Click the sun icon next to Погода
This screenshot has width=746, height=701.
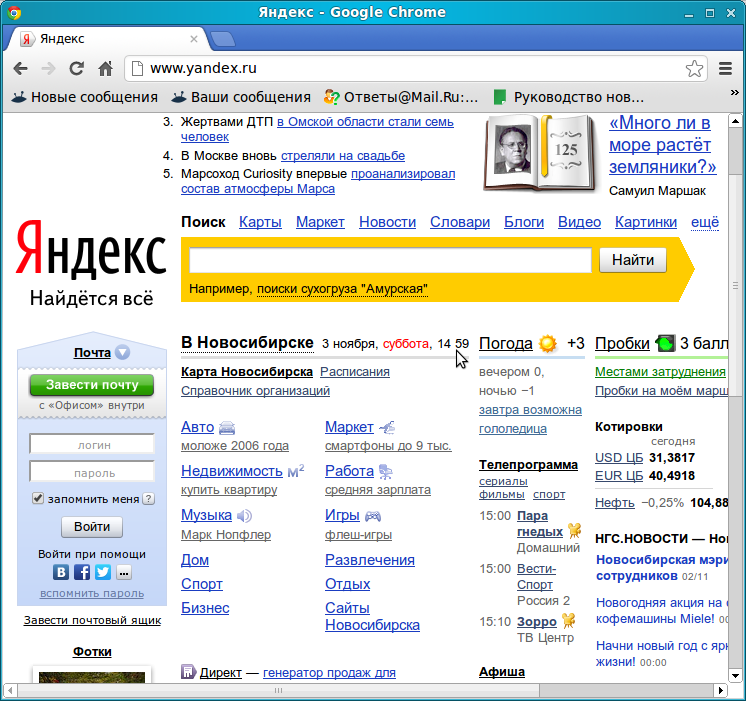(548, 343)
